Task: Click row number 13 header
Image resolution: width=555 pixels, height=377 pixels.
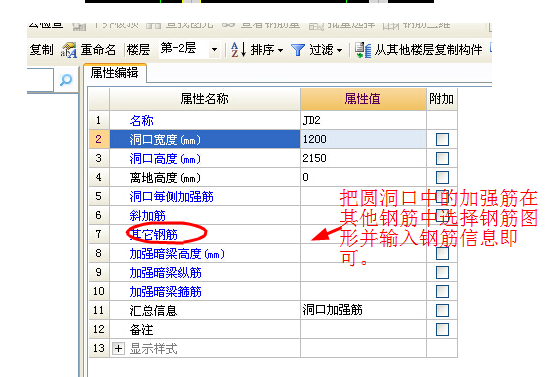Action: (x=99, y=349)
